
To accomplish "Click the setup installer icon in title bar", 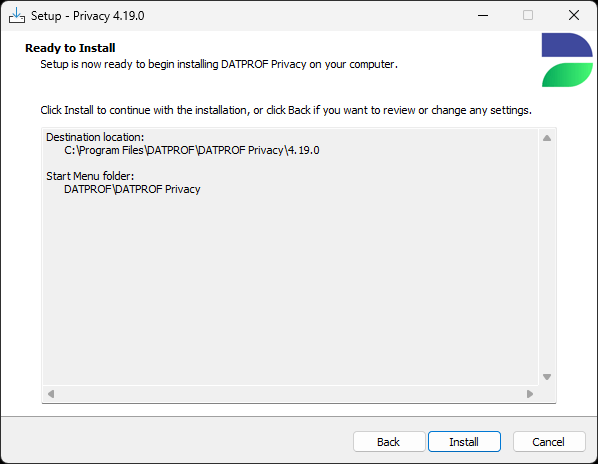I will coord(17,16).
